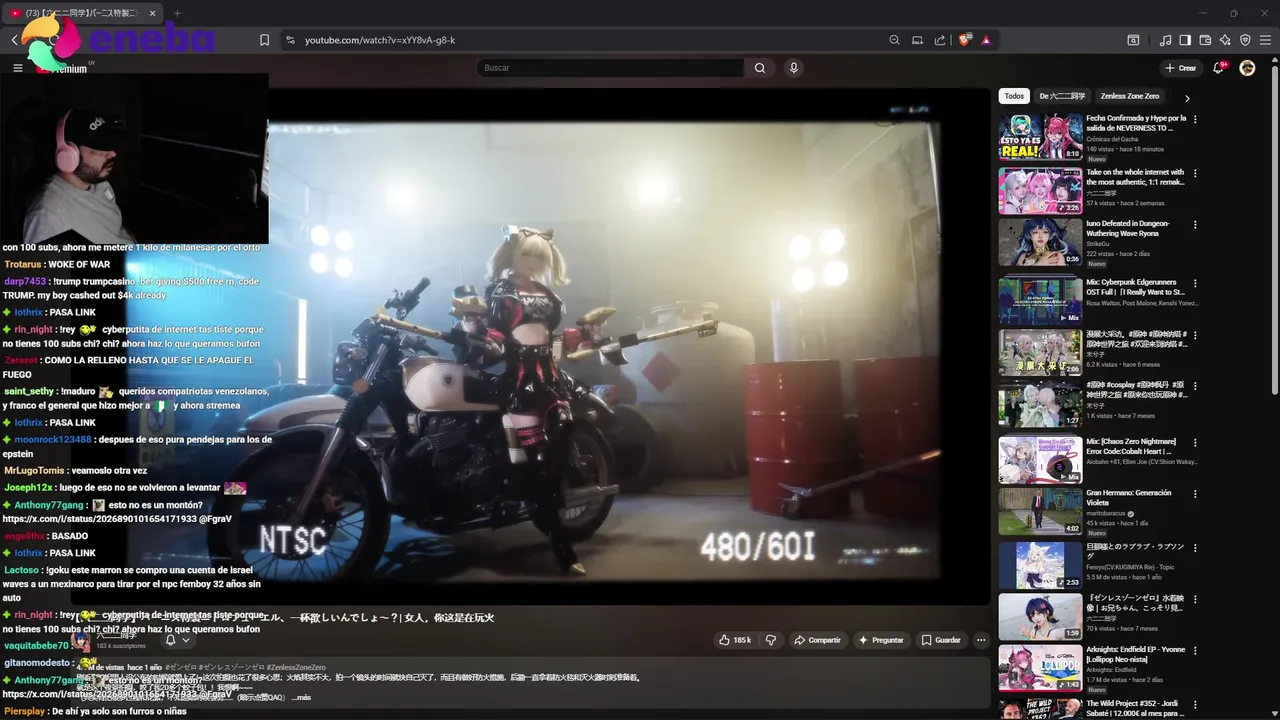Bookmark this page with the bookmark icon
Viewport: 1280px width, 720px height.
click(264, 40)
